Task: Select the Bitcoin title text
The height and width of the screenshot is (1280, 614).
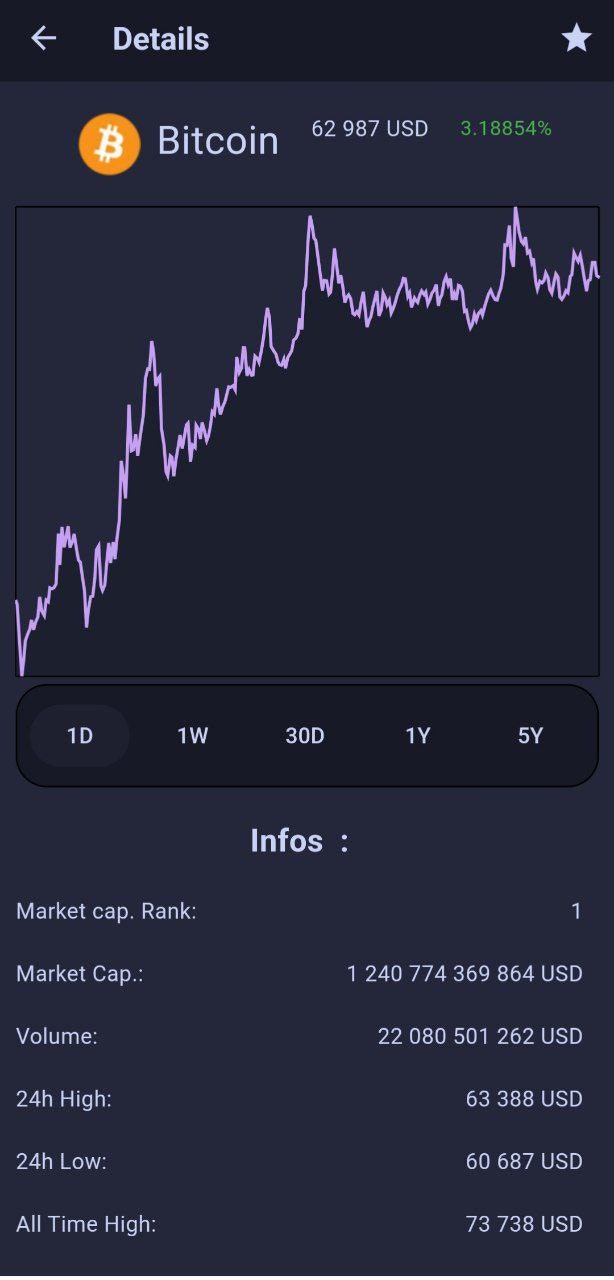Action: pyautogui.click(x=218, y=141)
